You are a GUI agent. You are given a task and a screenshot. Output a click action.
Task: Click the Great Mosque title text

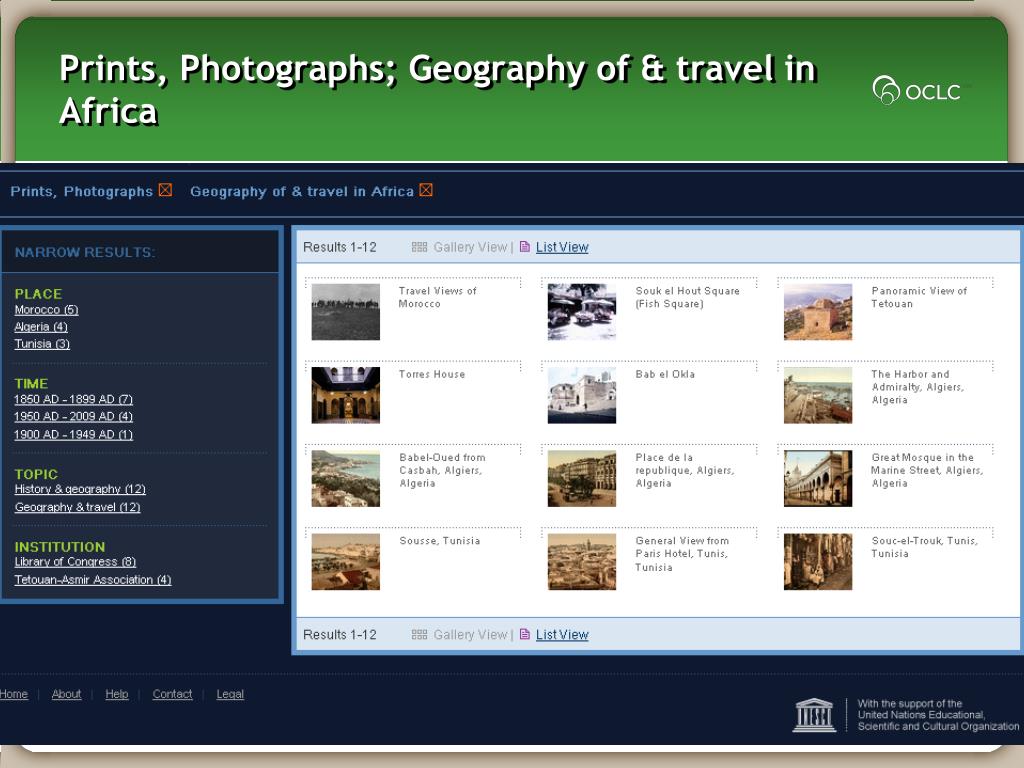927,470
